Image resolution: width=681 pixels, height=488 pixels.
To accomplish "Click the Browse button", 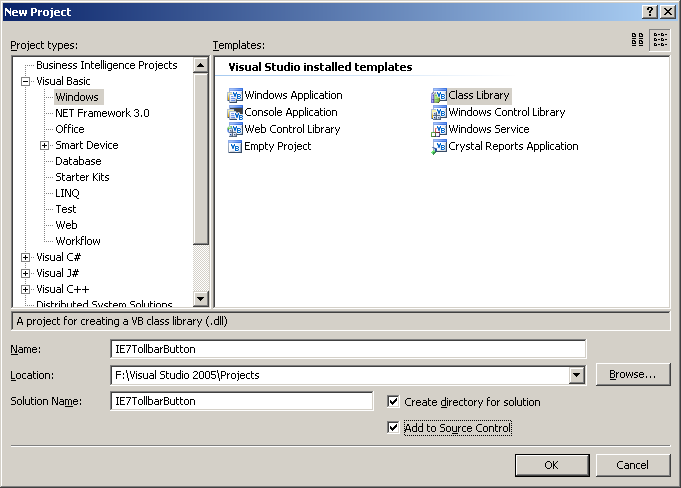I will click(633, 375).
